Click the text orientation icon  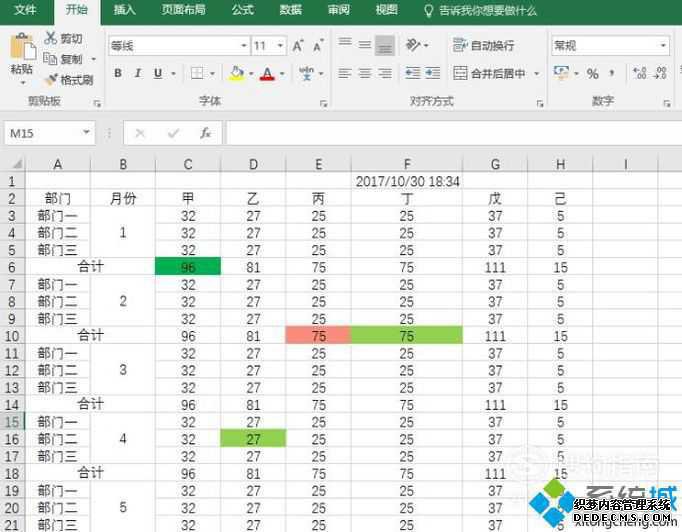[x=413, y=44]
